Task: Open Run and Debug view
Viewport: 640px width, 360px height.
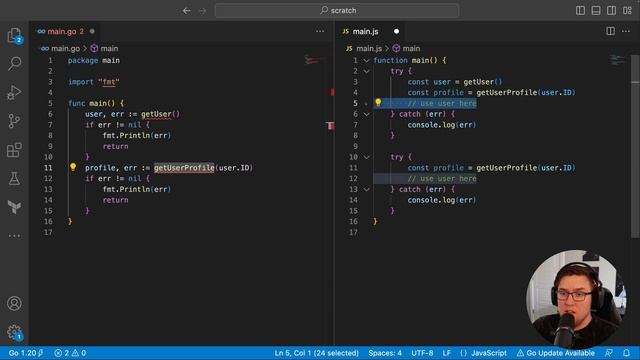Action: tap(14, 93)
